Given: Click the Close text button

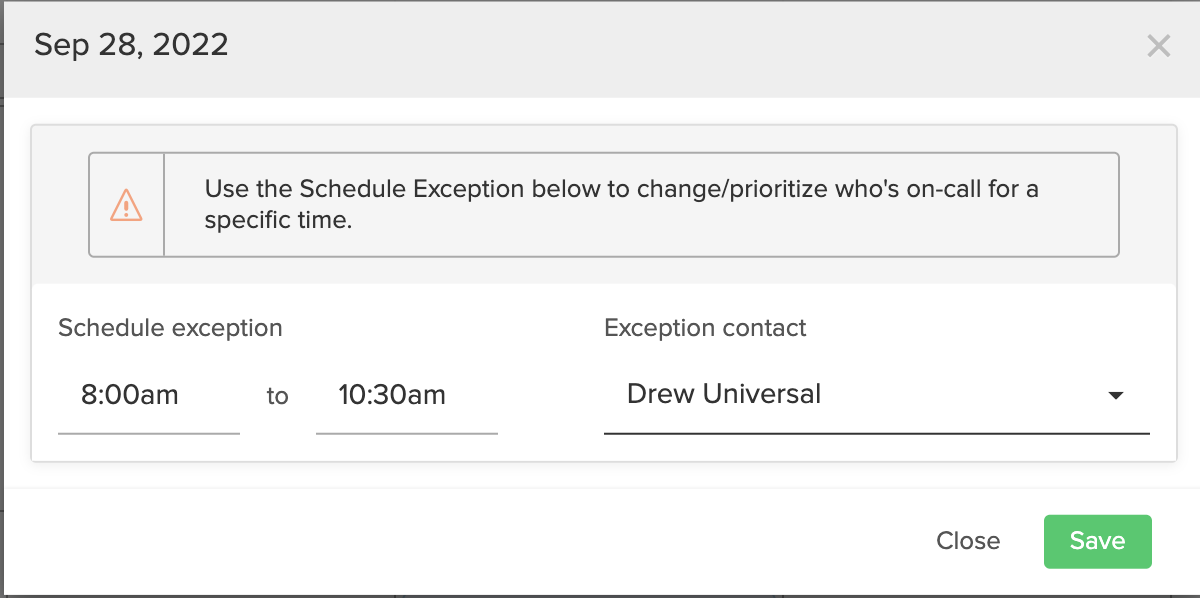Looking at the screenshot, I should (x=968, y=541).
